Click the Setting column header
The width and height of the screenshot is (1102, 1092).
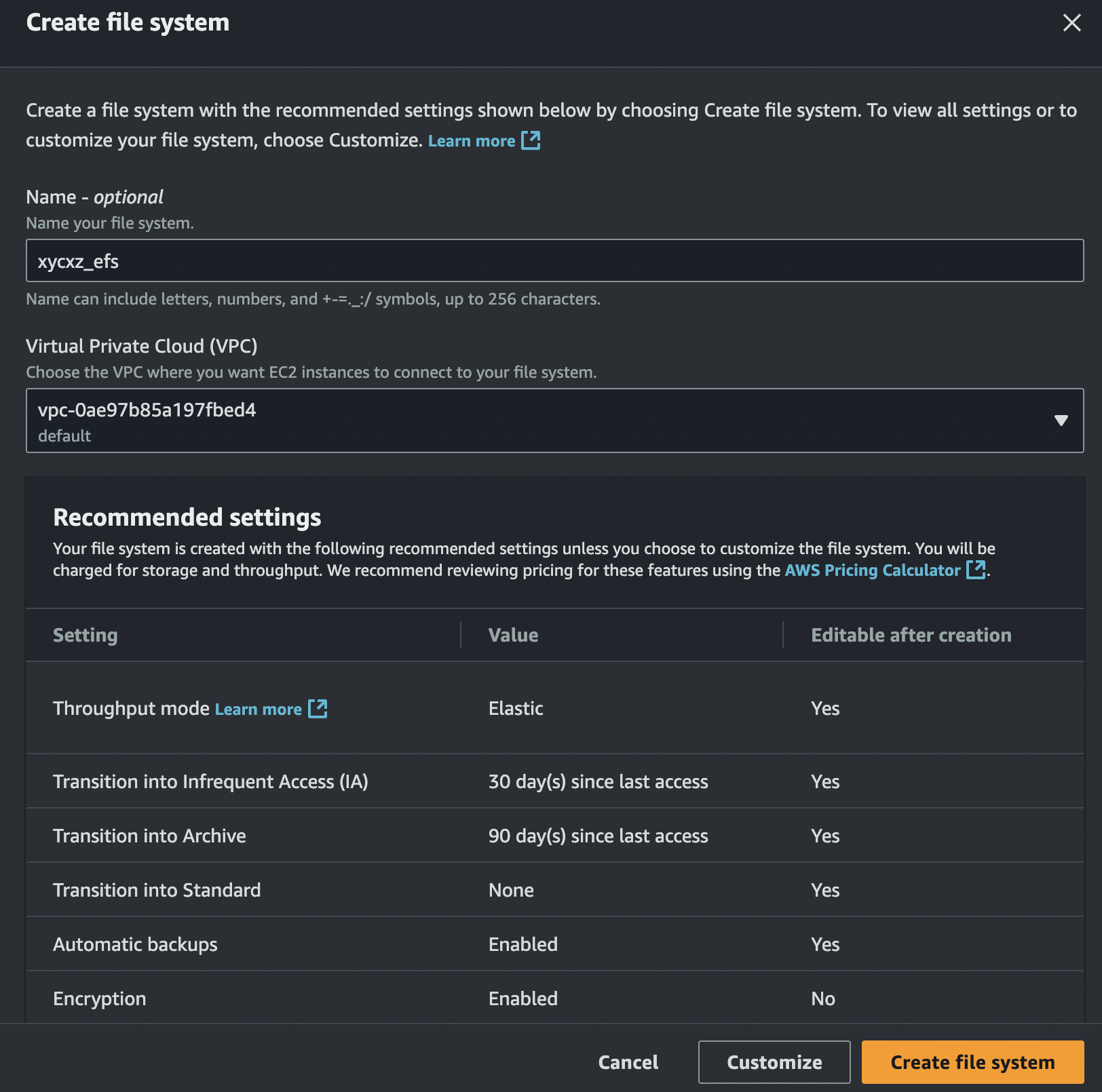point(85,636)
